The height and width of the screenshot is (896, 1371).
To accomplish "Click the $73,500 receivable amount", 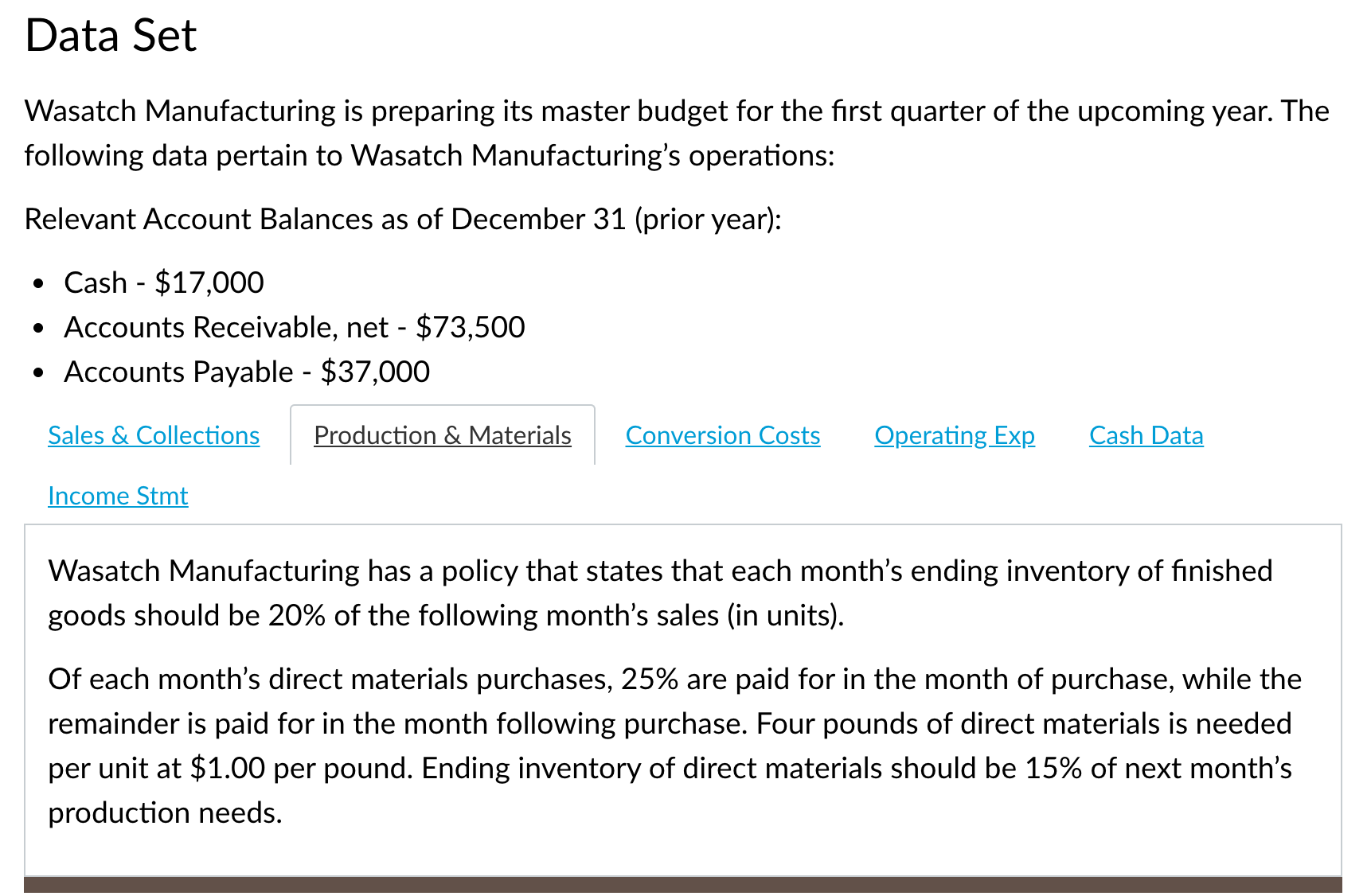I will point(471,327).
